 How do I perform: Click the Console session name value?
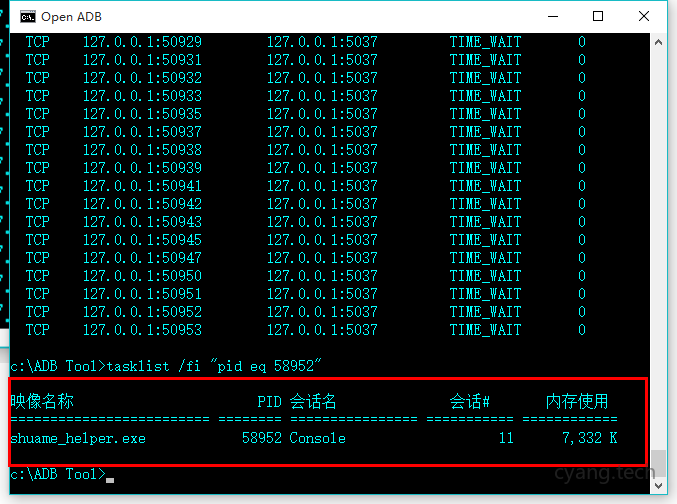pos(317,438)
